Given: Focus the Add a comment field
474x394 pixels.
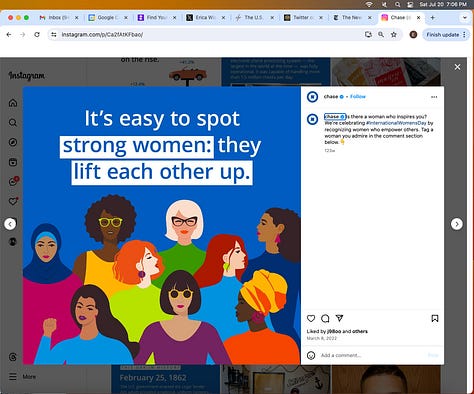Looking at the screenshot, I should click(372, 355).
